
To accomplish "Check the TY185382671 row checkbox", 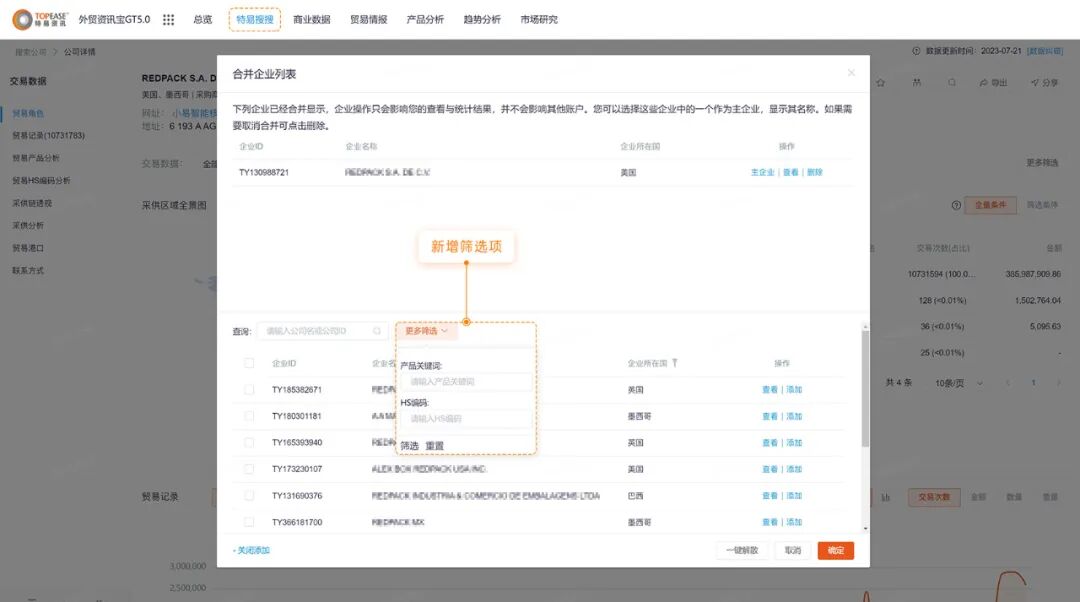I will pyautogui.click(x=249, y=390).
